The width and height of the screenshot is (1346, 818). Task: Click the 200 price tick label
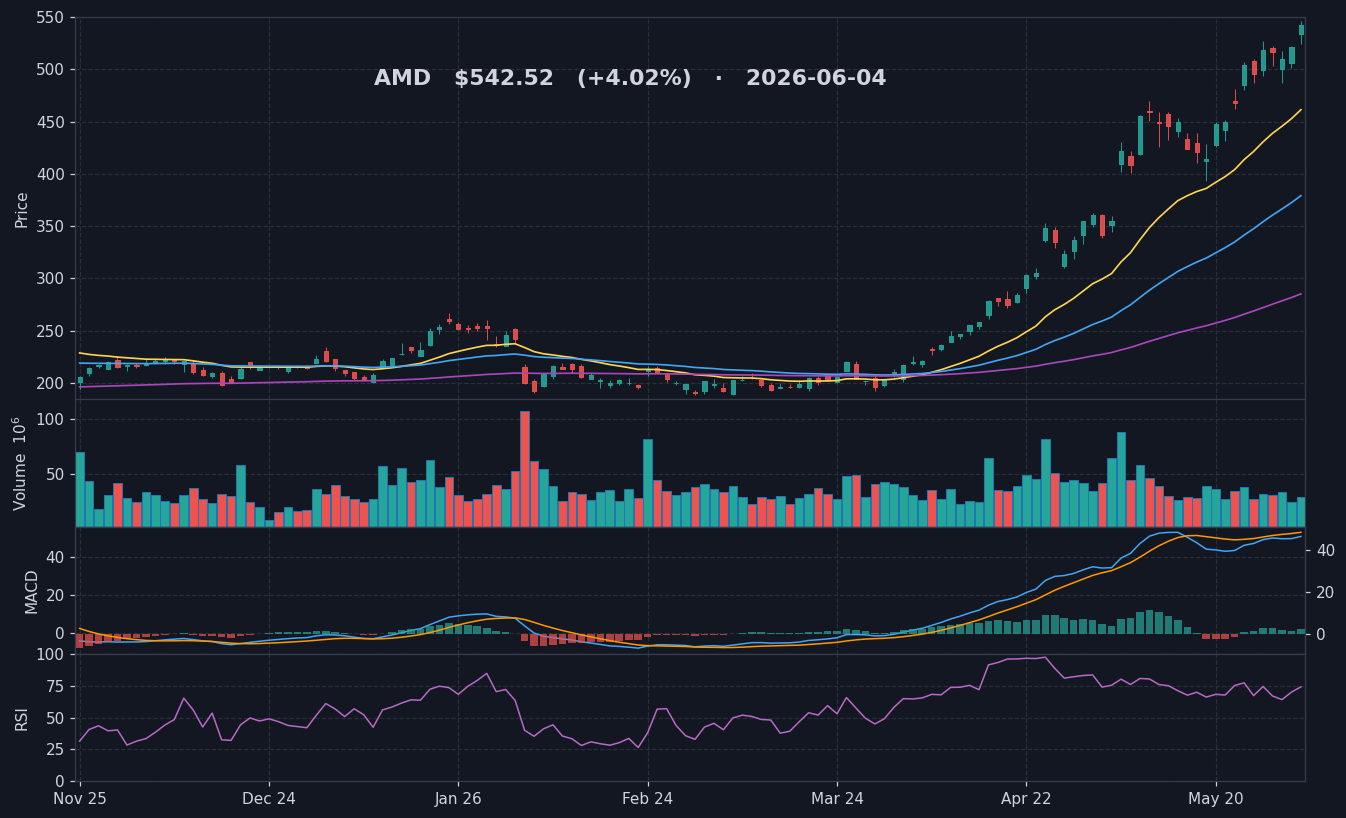pos(49,383)
